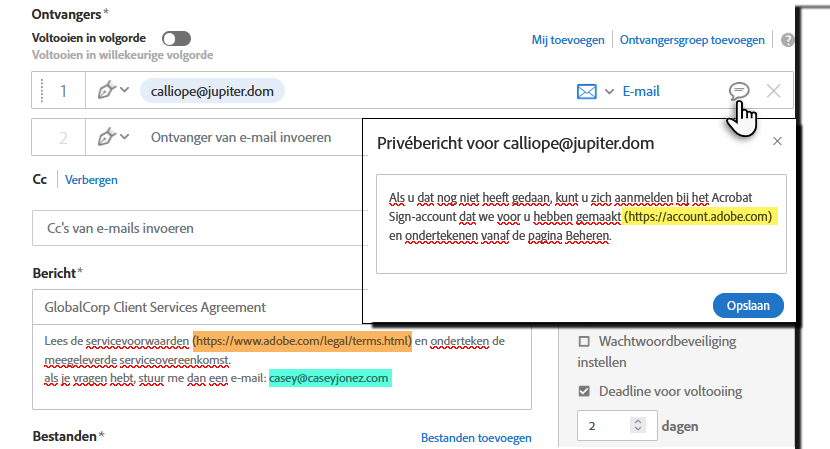The image size is (830, 449).
Task: Click the drag handle of recipient 1
Action: coord(42,91)
